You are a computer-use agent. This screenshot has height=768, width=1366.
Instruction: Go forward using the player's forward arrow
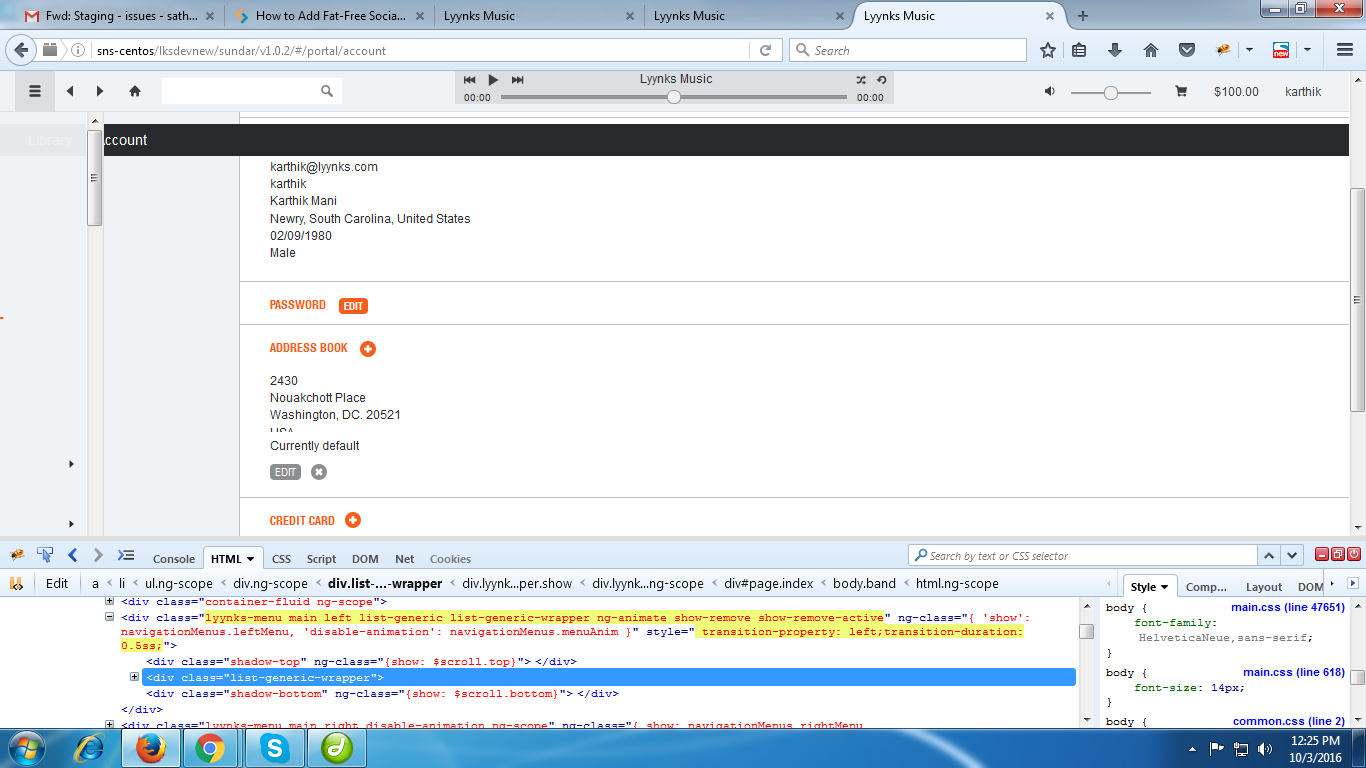(100, 91)
